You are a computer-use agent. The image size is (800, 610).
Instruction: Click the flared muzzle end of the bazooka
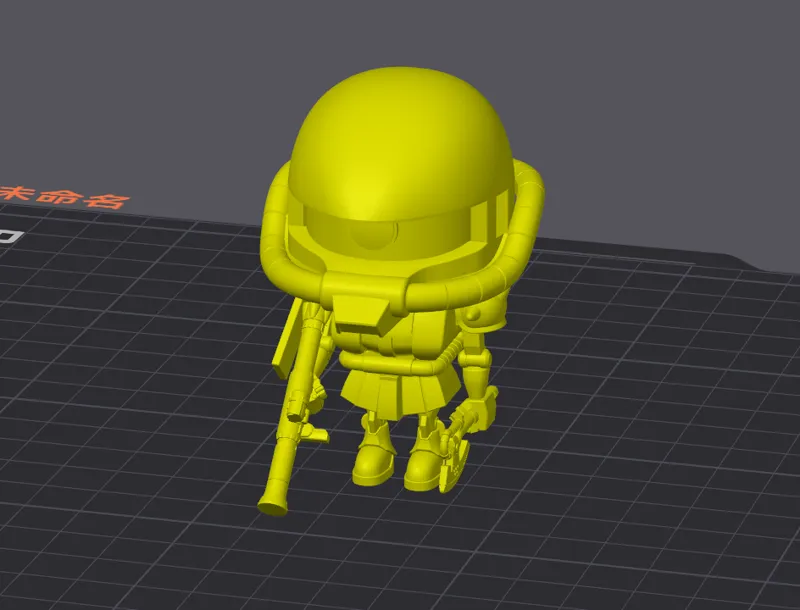(273, 505)
